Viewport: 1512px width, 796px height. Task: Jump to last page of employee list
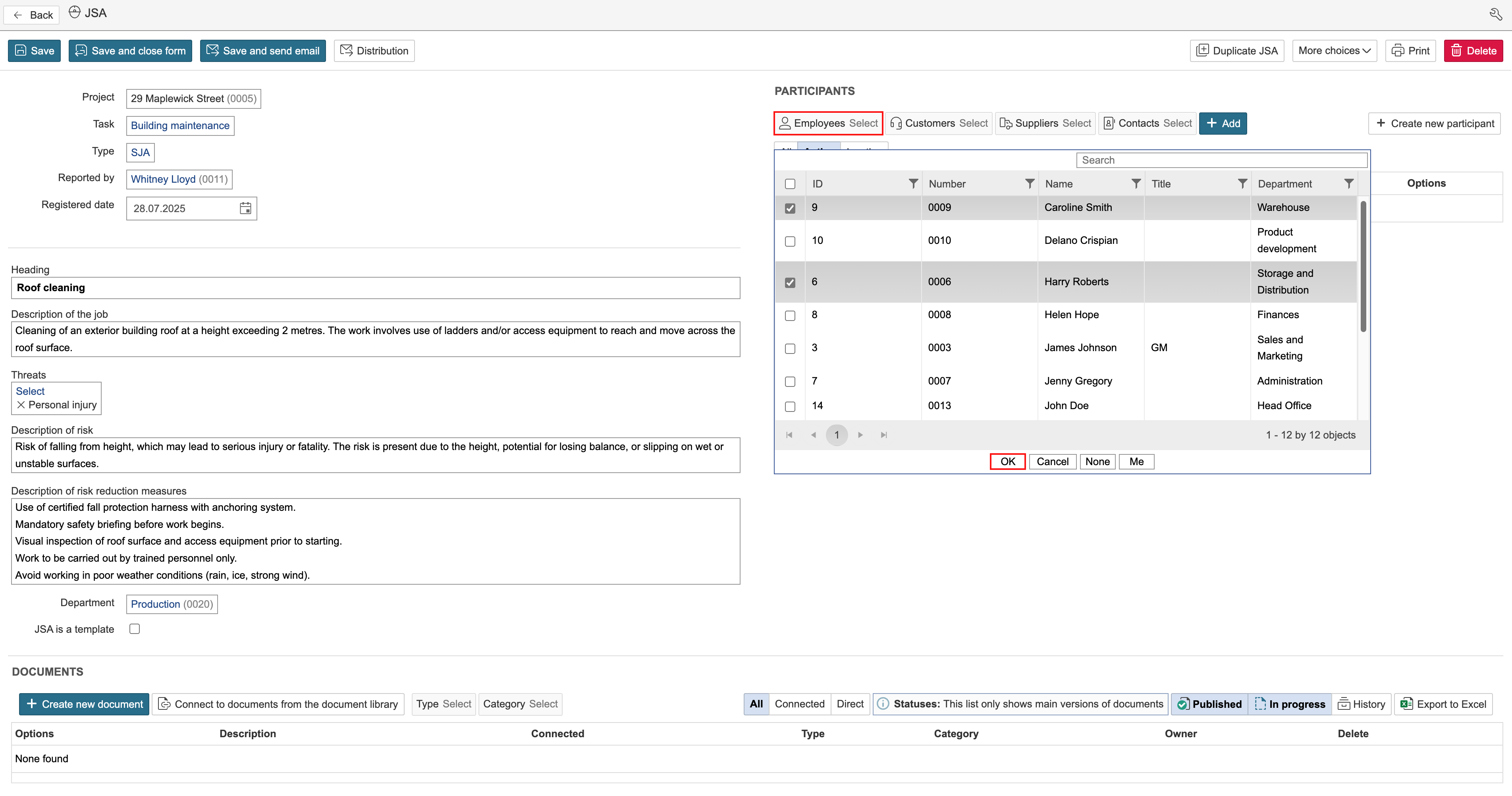tap(883, 435)
